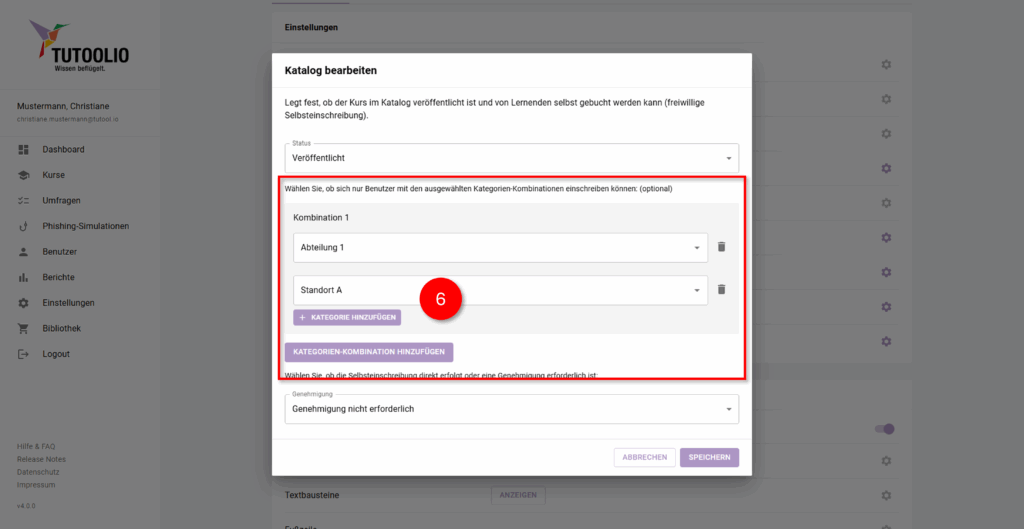This screenshot has height=529, width=1024.
Task: Remove the Standort A category row
Action: point(721,290)
